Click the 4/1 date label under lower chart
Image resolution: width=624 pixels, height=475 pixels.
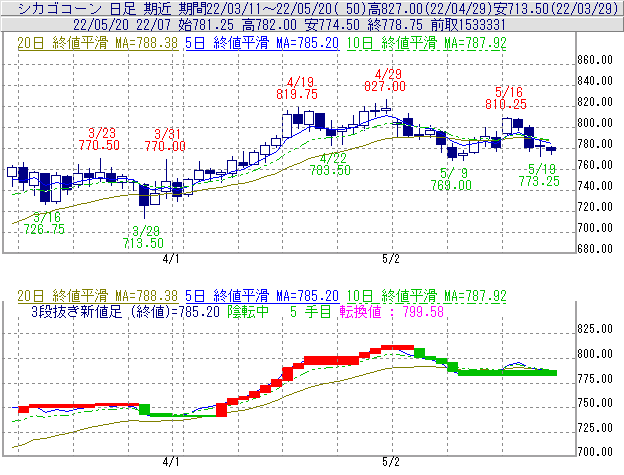point(171,462)
